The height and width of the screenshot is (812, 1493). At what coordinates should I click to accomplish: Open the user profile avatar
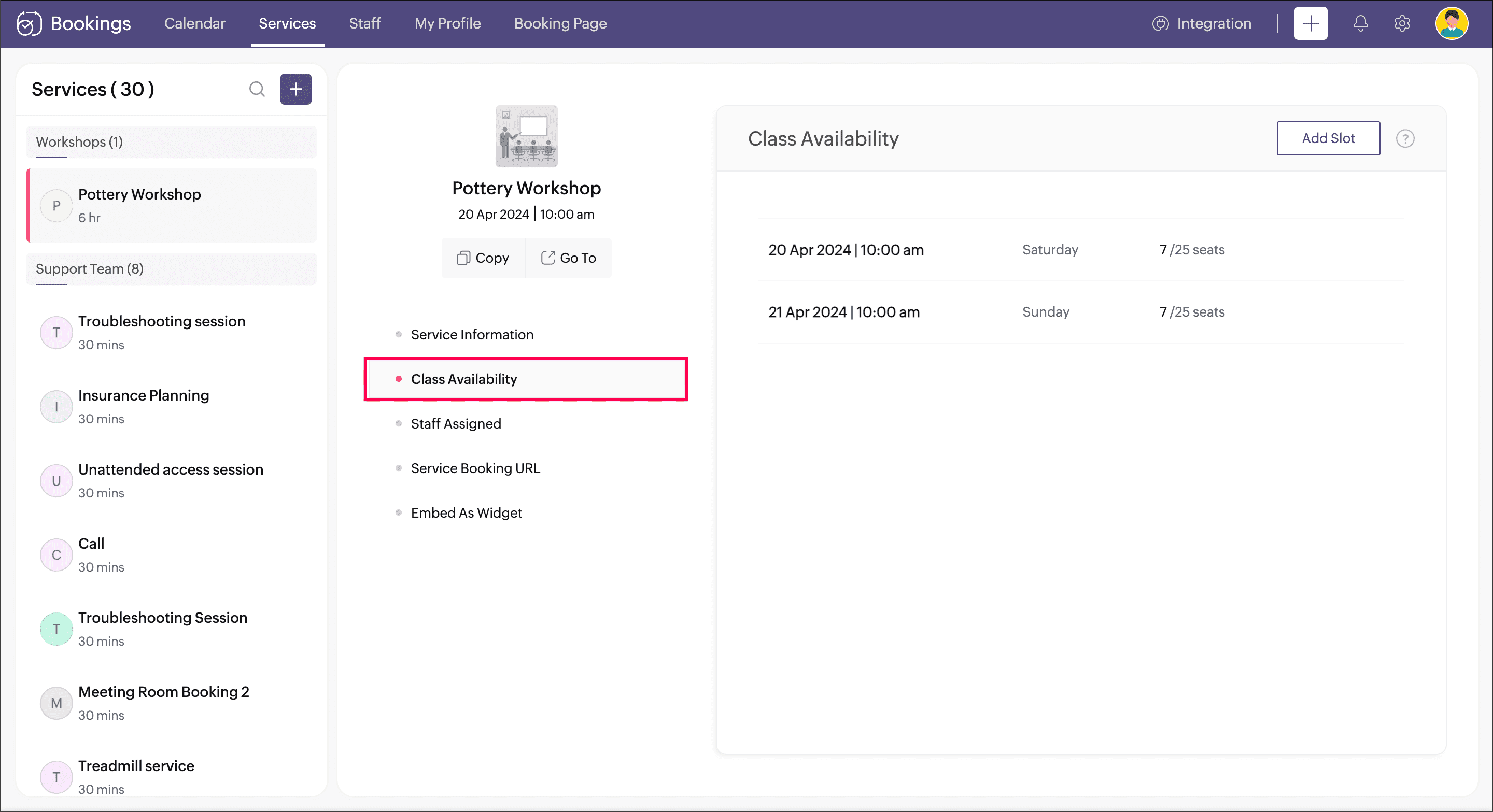[x=1452, y=23]
